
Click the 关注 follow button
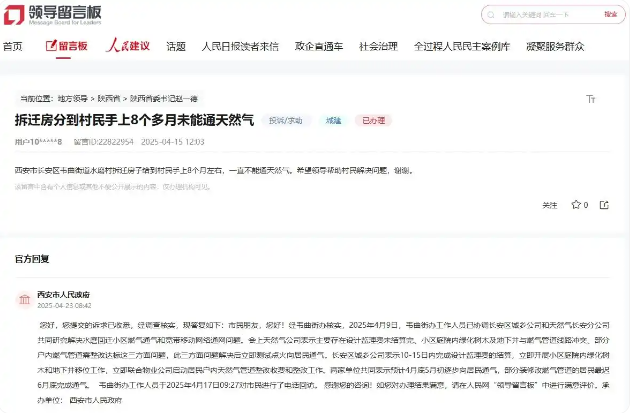[x=549, y=205]
